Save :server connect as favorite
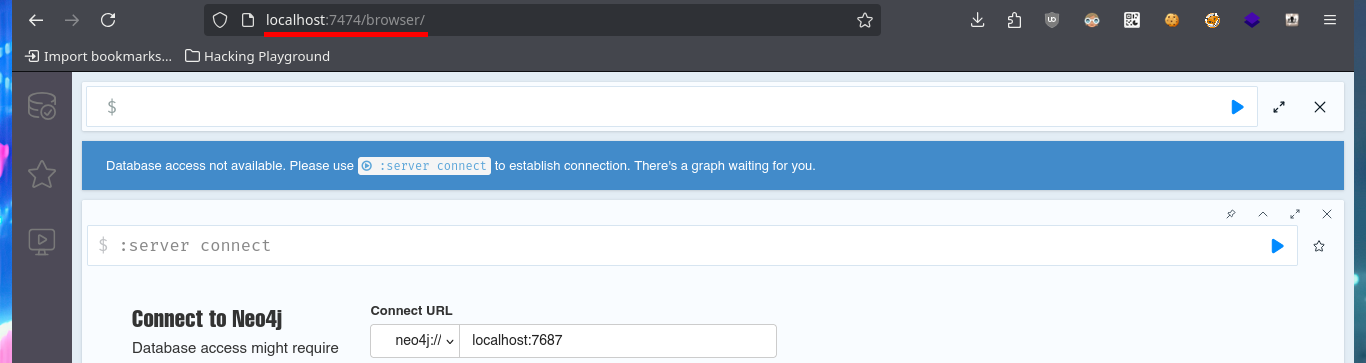 (1319, 246)
